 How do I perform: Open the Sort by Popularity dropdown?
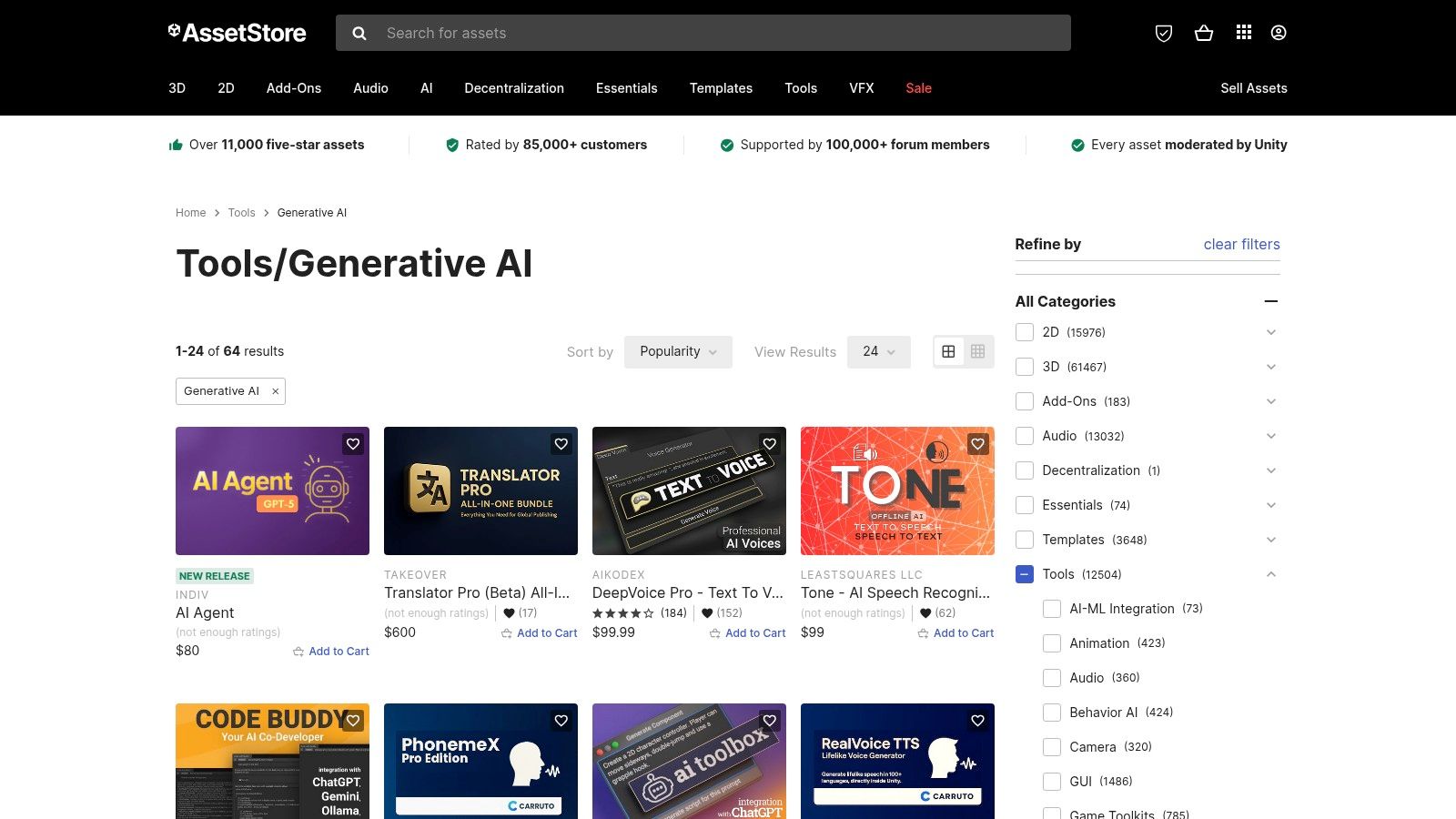tap(677, 351)
